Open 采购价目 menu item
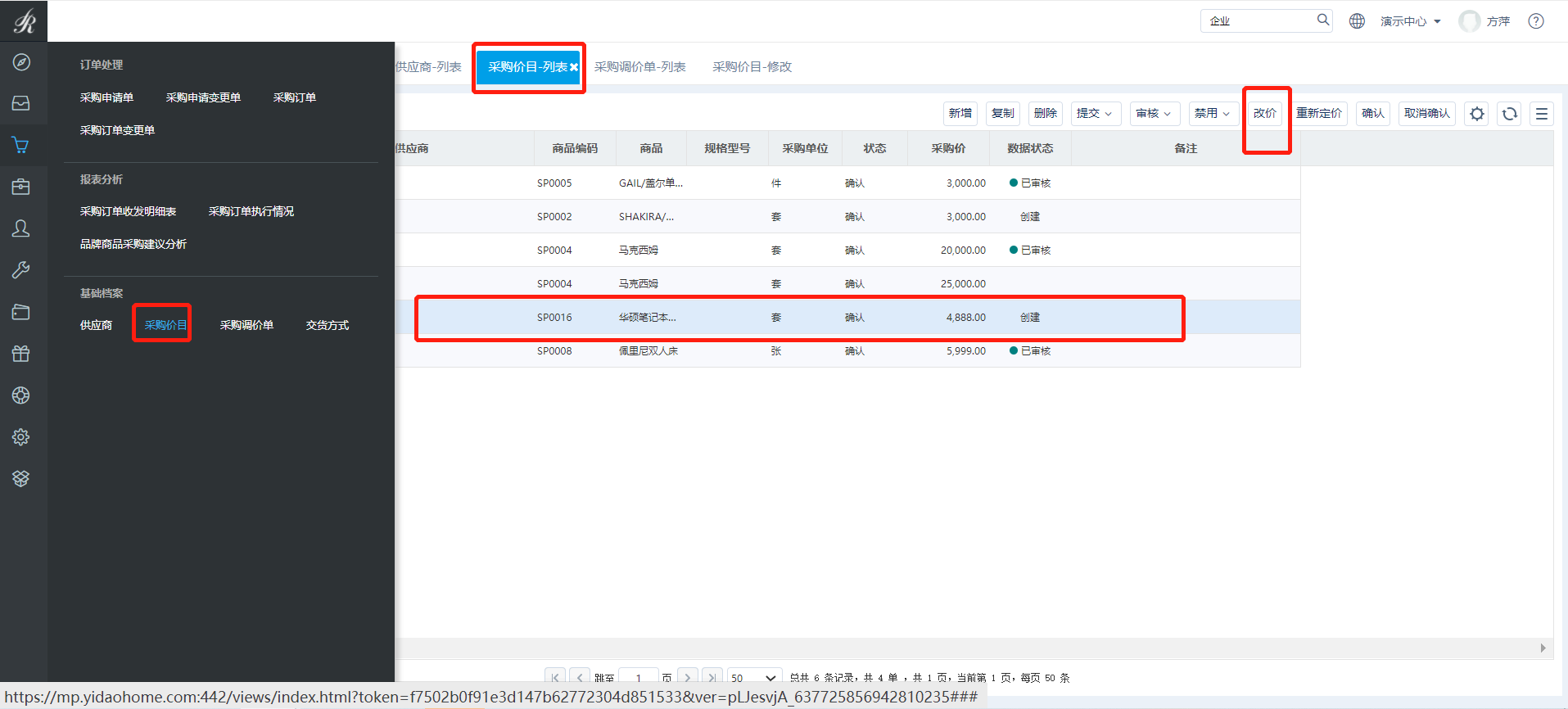The height and width of the screenshot is (709, 1568). pyautogui.click(x=166, y=325)
